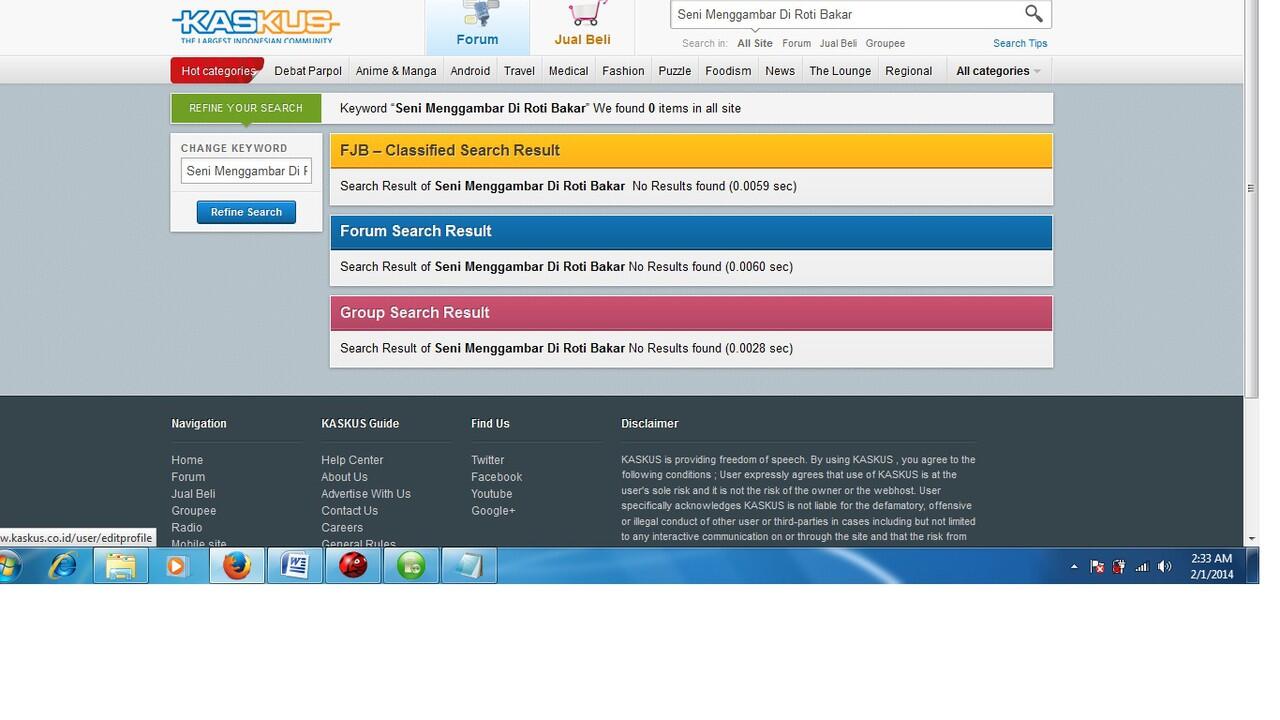Screen dimensions: 1280x720
Task: Select Fashion category
Action: pyautogui.click(x=623, y=71)
